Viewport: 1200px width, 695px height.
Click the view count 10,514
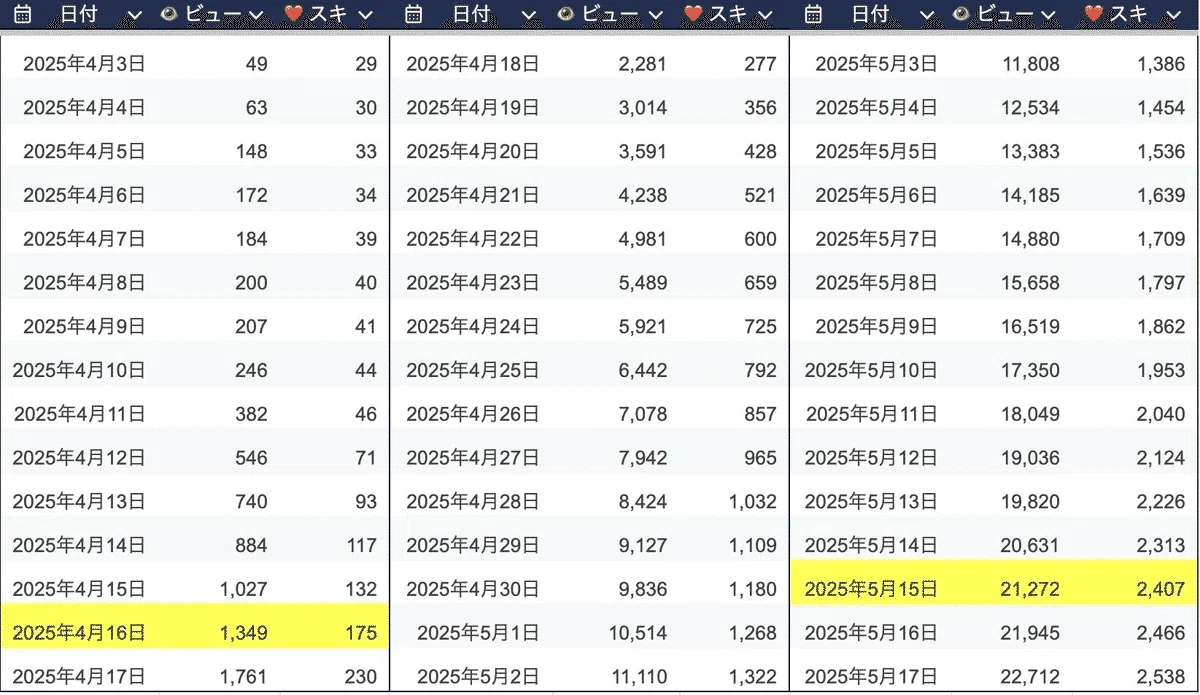(x=638, y=632)
